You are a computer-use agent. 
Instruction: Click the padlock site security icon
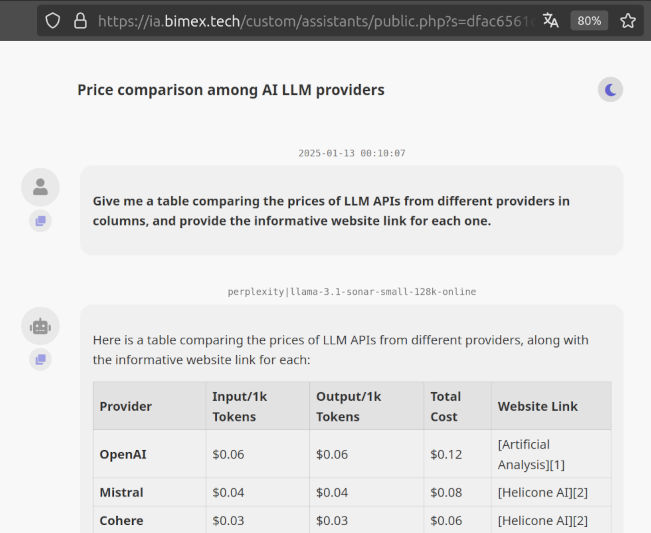pos(80,20)
